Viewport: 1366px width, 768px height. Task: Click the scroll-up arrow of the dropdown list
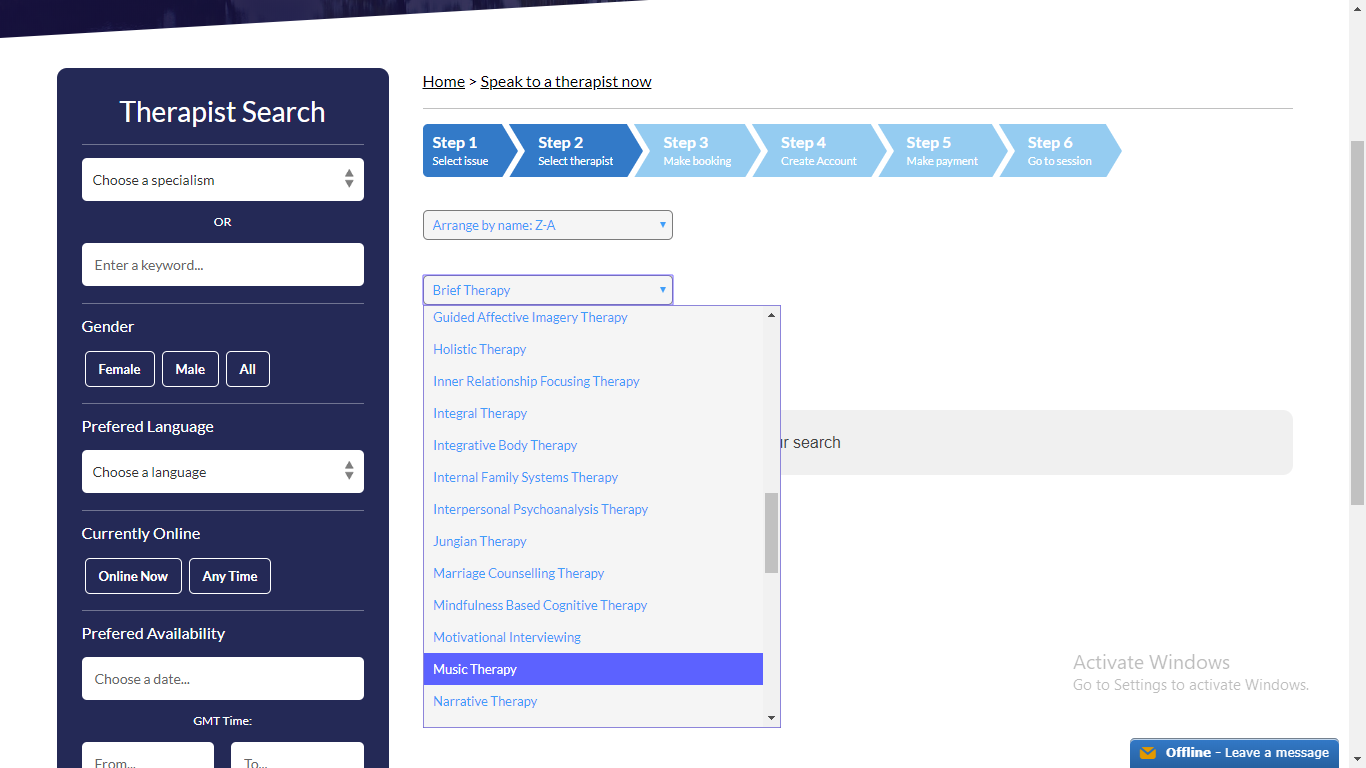(771, 316)
